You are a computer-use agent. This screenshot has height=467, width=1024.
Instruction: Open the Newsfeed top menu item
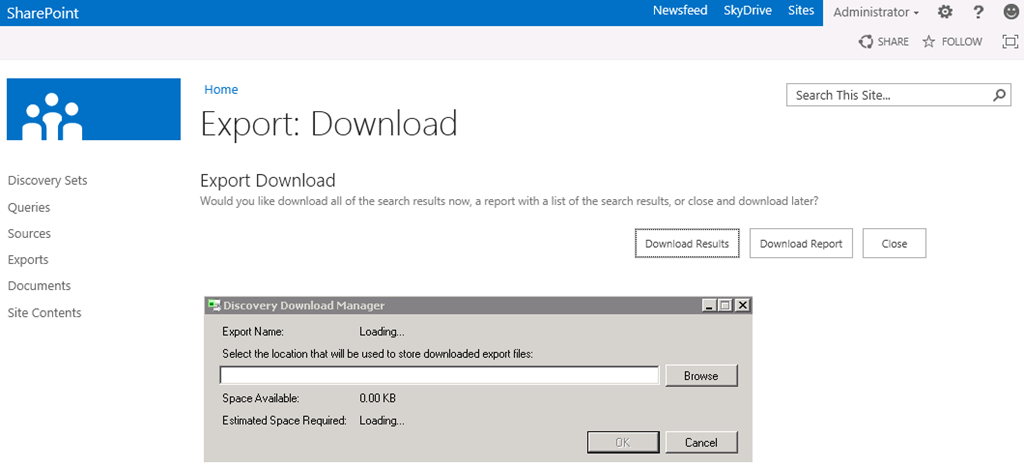680,11
